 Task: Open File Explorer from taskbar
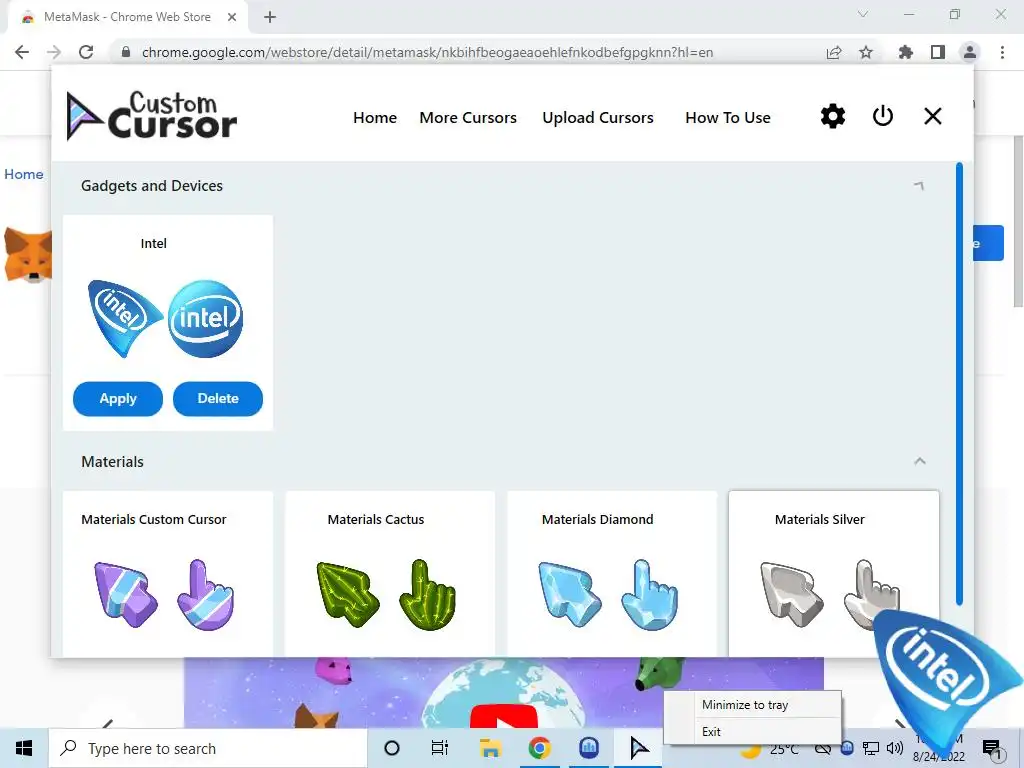tap(490, 748)
